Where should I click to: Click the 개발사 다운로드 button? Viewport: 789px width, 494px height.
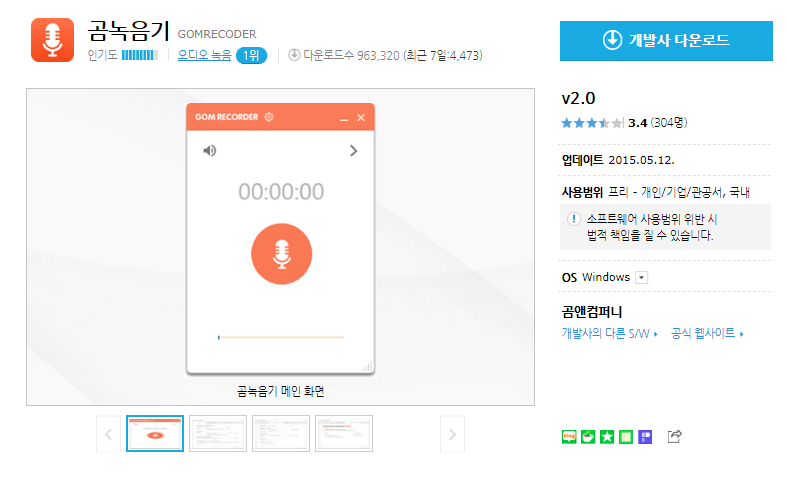tap(665, 40)
